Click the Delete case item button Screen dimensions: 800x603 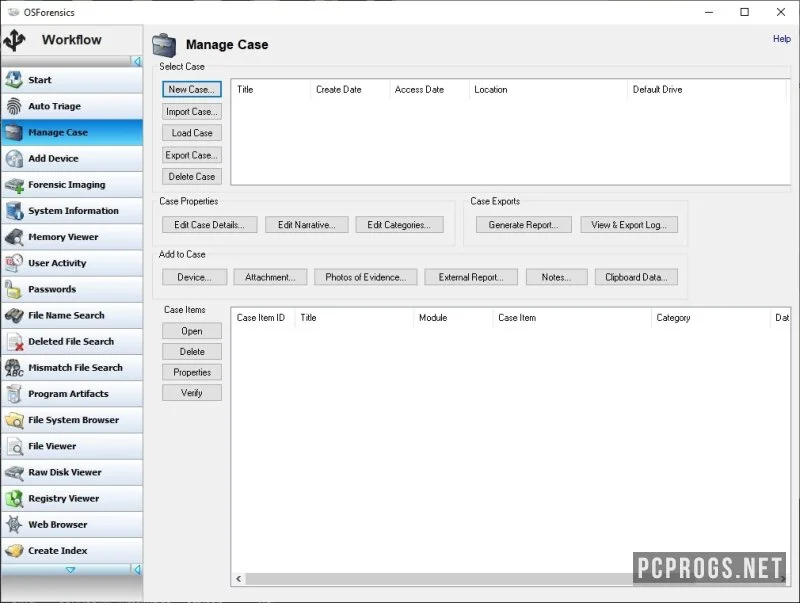(192, 351)
